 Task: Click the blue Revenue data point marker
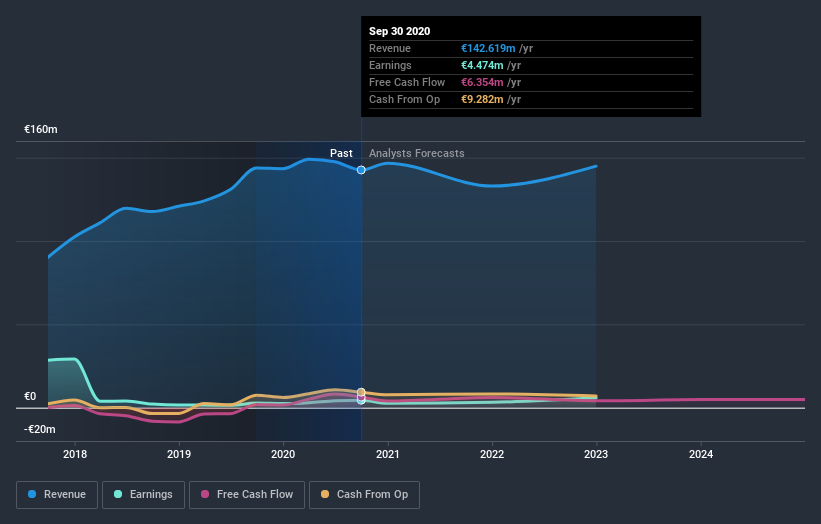pos(361,170)
